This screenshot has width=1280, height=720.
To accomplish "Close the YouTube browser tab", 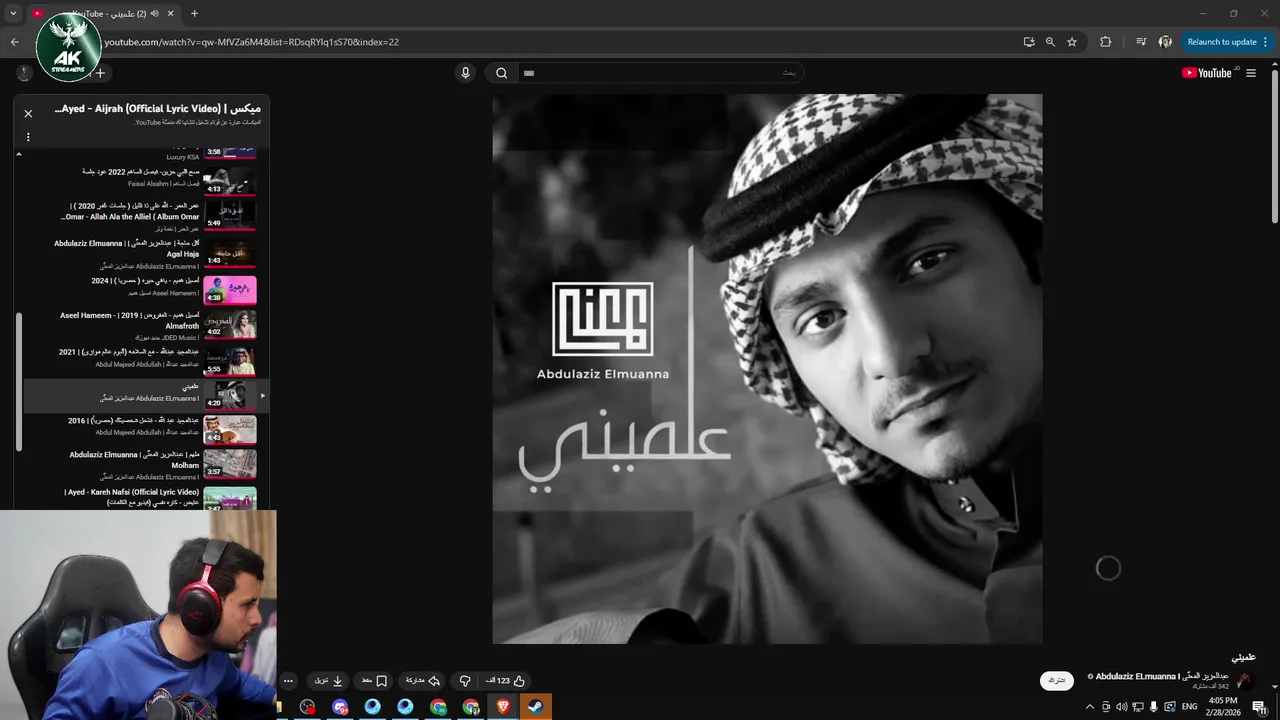I will point(170,14).
